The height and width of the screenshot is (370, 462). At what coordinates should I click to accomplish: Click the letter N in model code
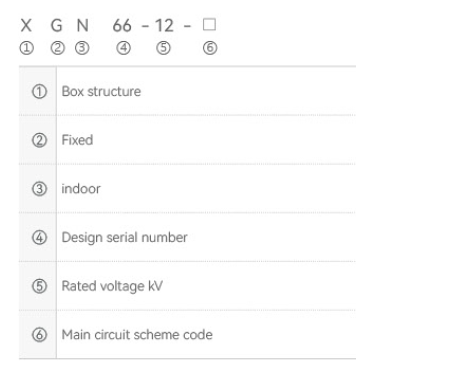83,25
